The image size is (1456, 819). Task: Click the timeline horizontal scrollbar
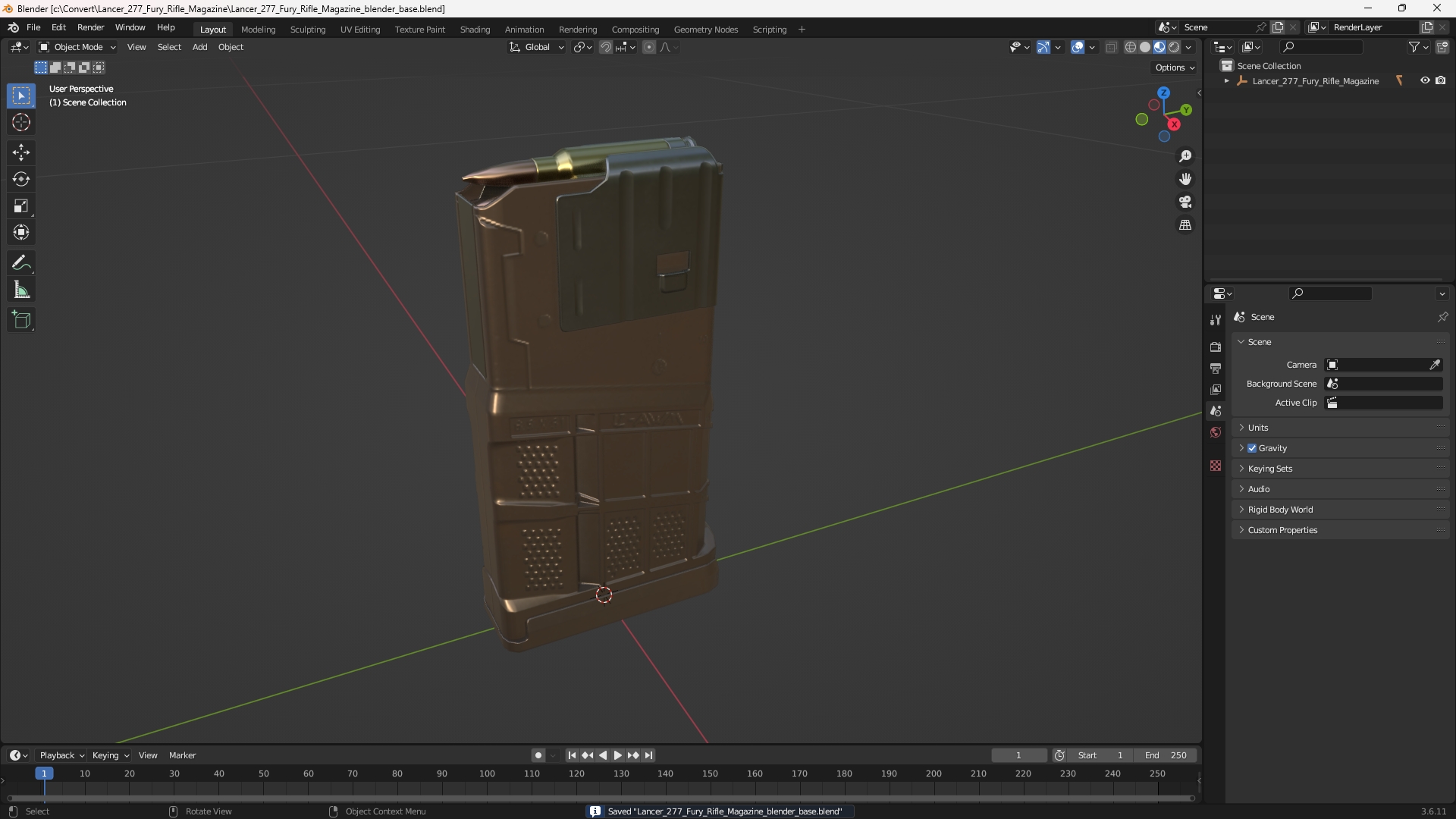pyautogui.click(x=601, y=798)
